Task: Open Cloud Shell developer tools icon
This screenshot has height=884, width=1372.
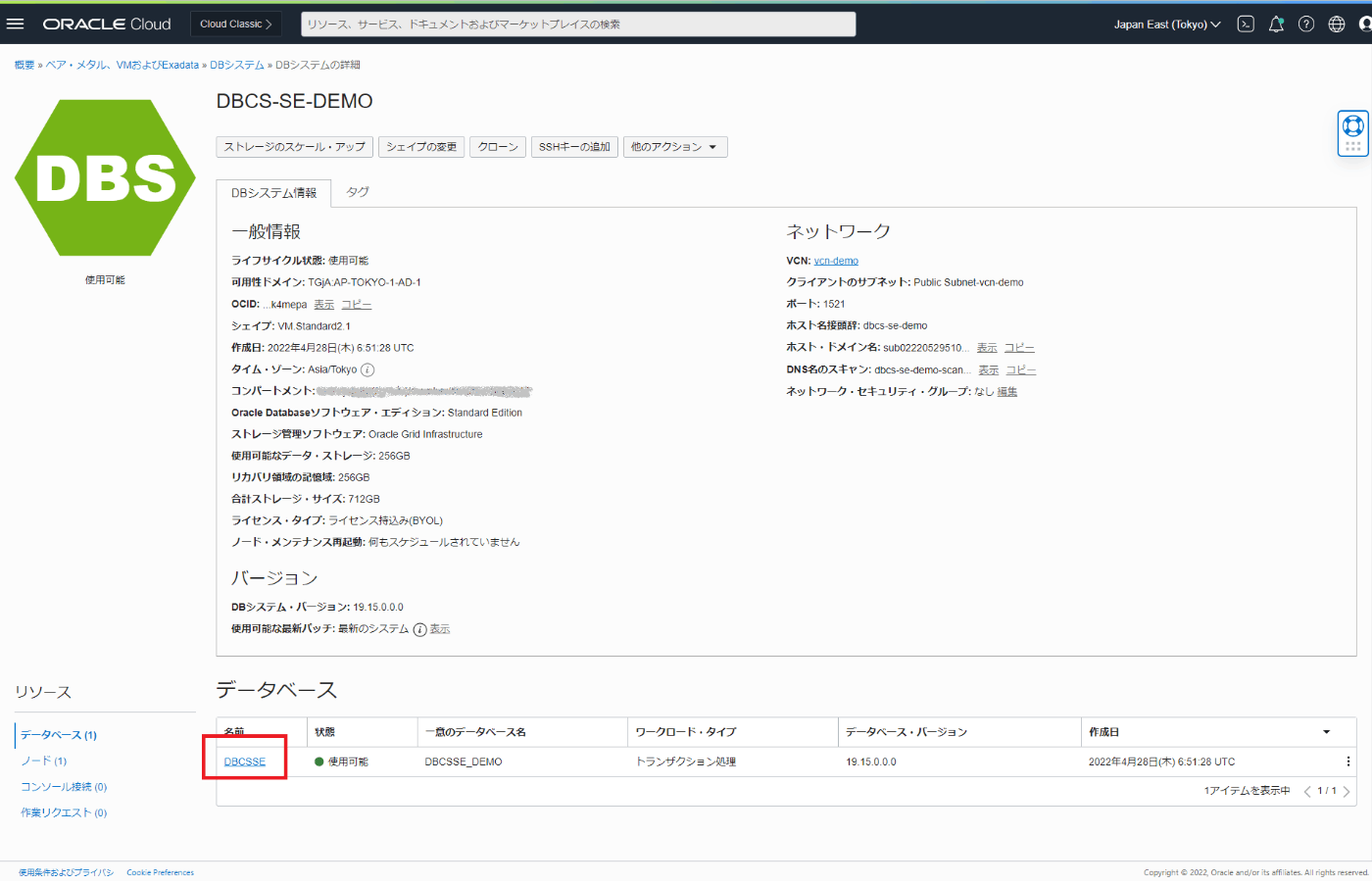Action: tap(1246, 25)
